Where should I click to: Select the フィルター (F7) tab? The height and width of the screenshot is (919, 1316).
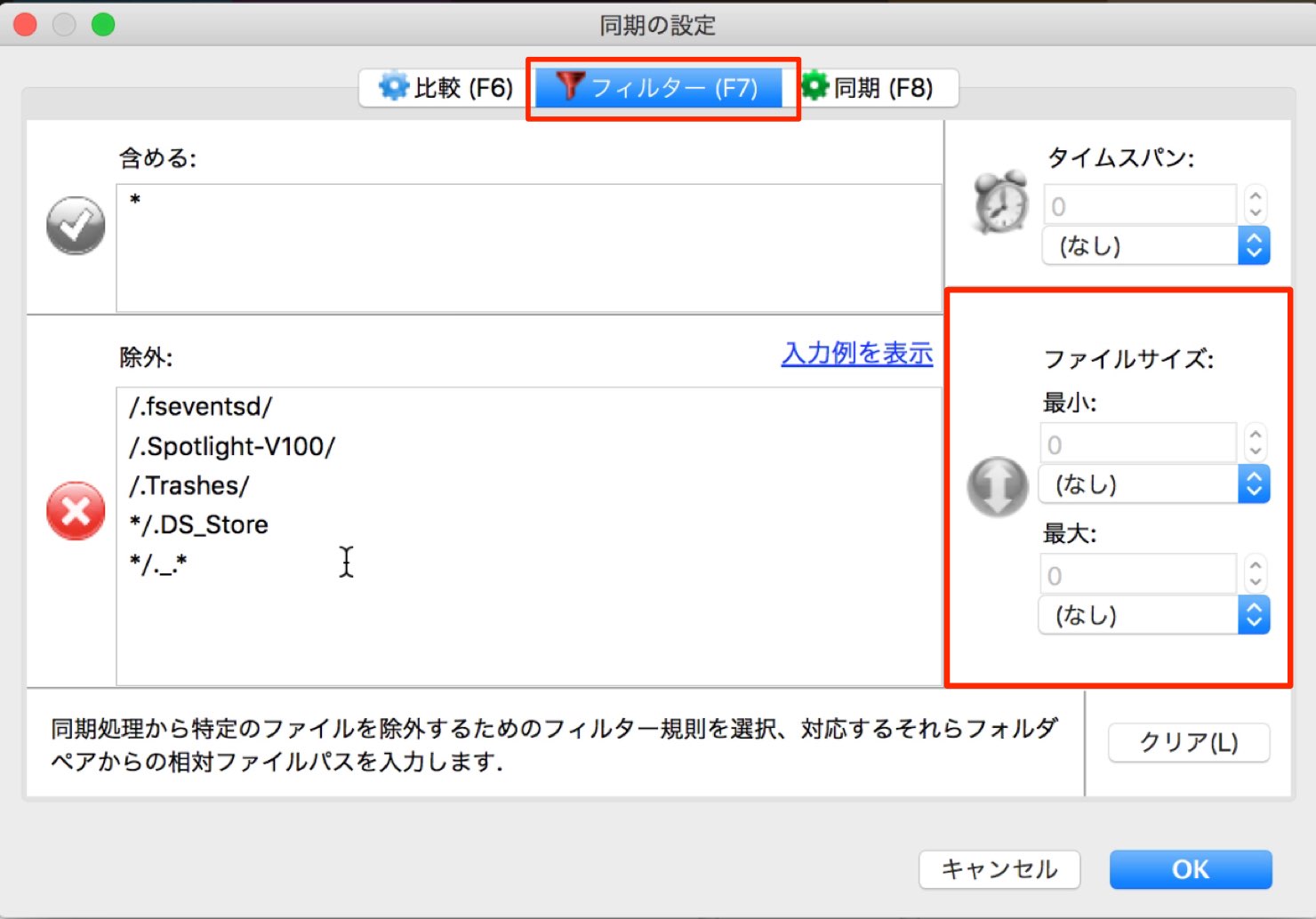pyautogui.click(x=658, y=87)
